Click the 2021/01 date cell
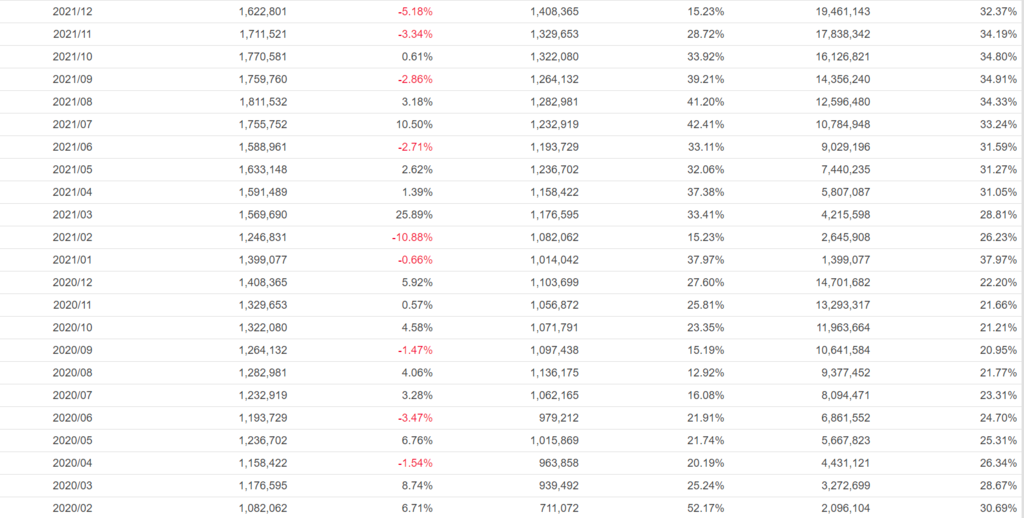The height and width of the screenshot is (518, 1024). (72, 260)
